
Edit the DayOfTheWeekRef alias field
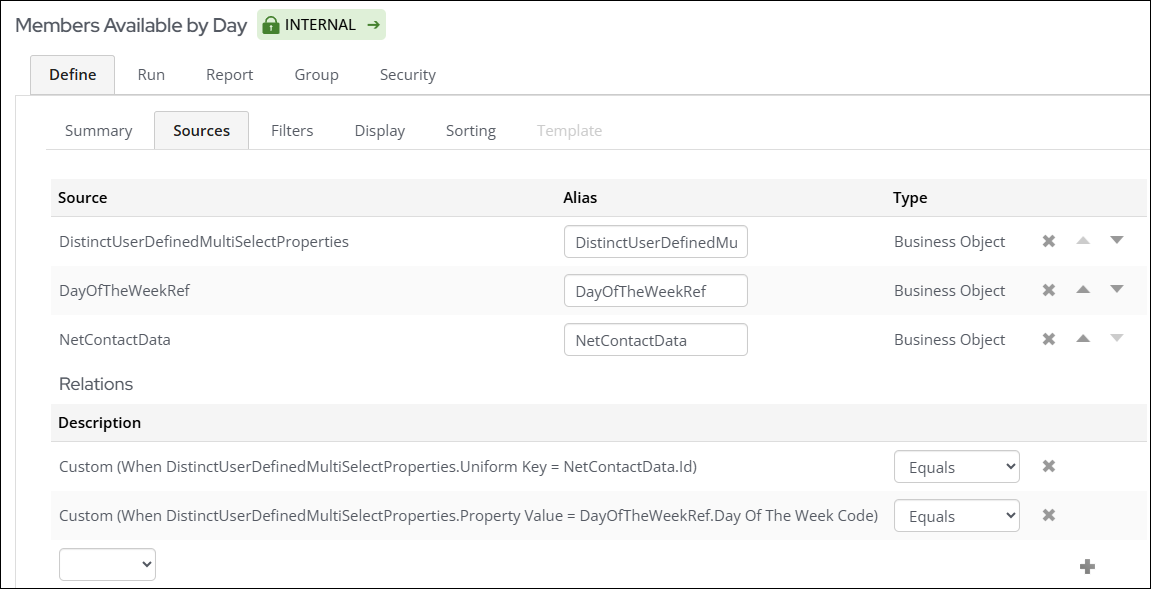pos(656,291)
